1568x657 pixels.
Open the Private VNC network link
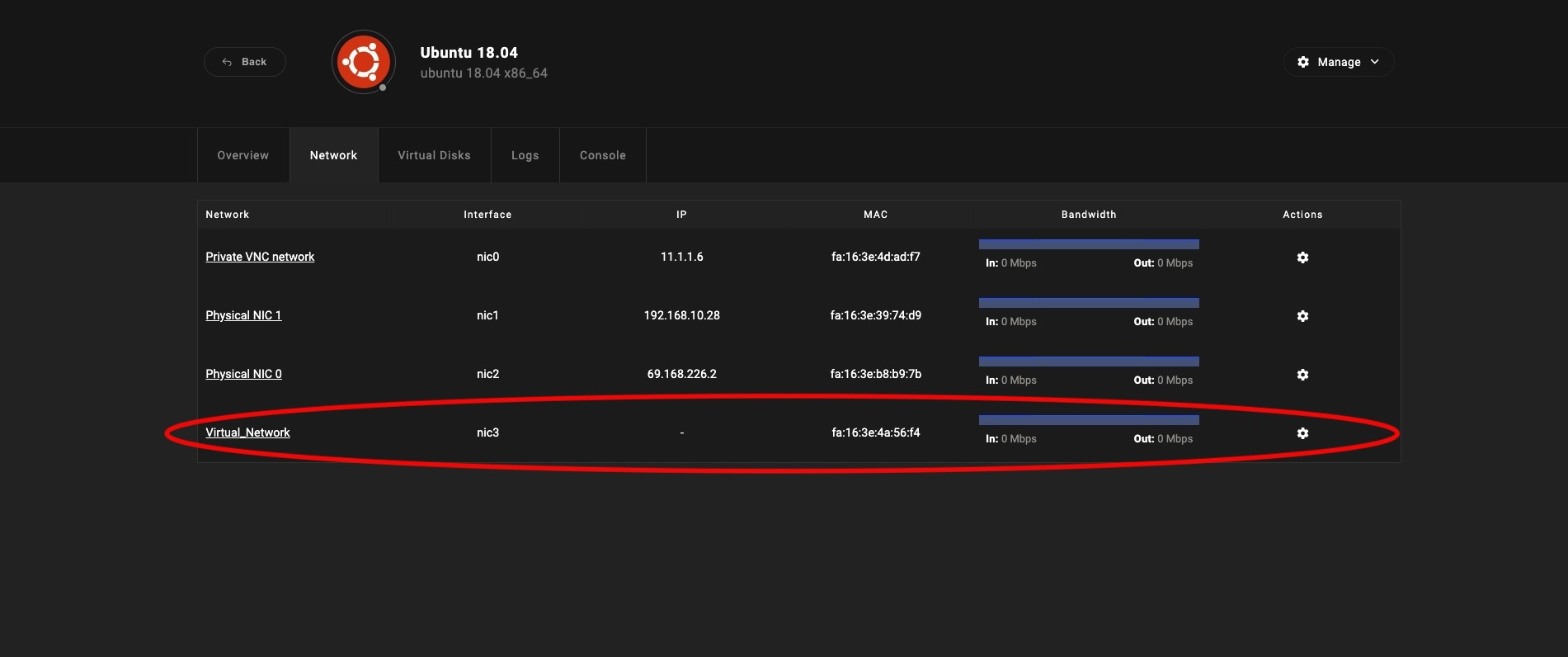260,257
